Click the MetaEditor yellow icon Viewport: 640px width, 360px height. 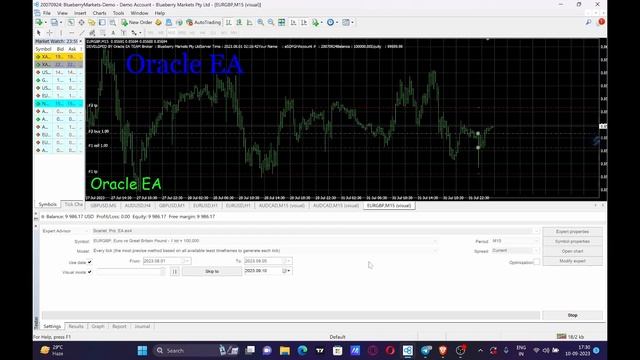[x=158, y=22]
